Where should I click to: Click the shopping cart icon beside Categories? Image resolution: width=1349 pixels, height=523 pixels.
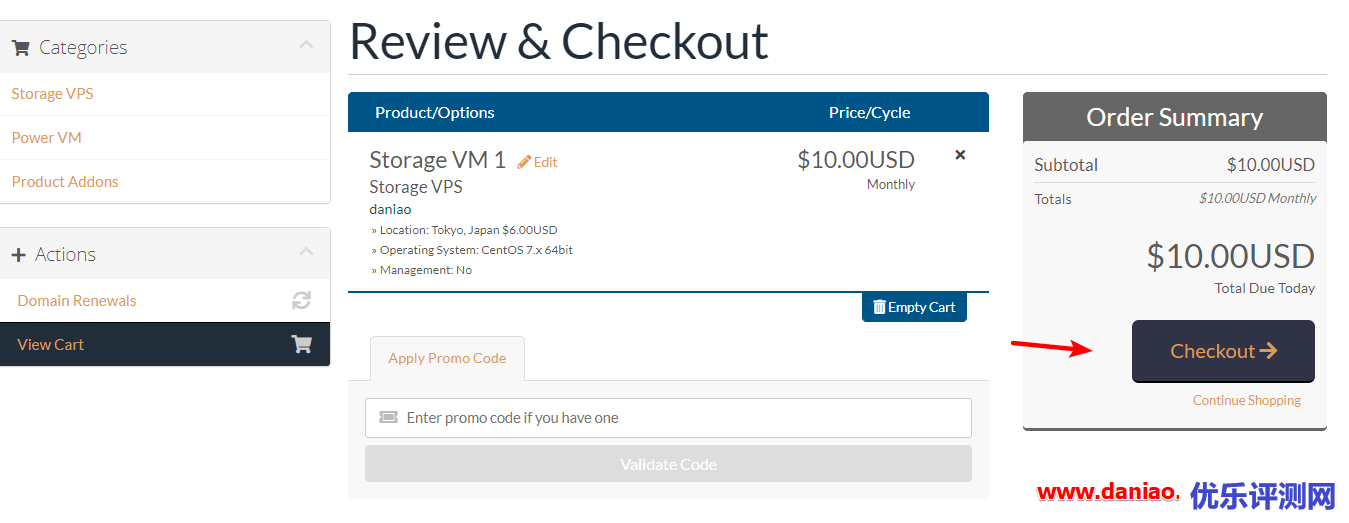pyautogui.click(x=20, y=48)
